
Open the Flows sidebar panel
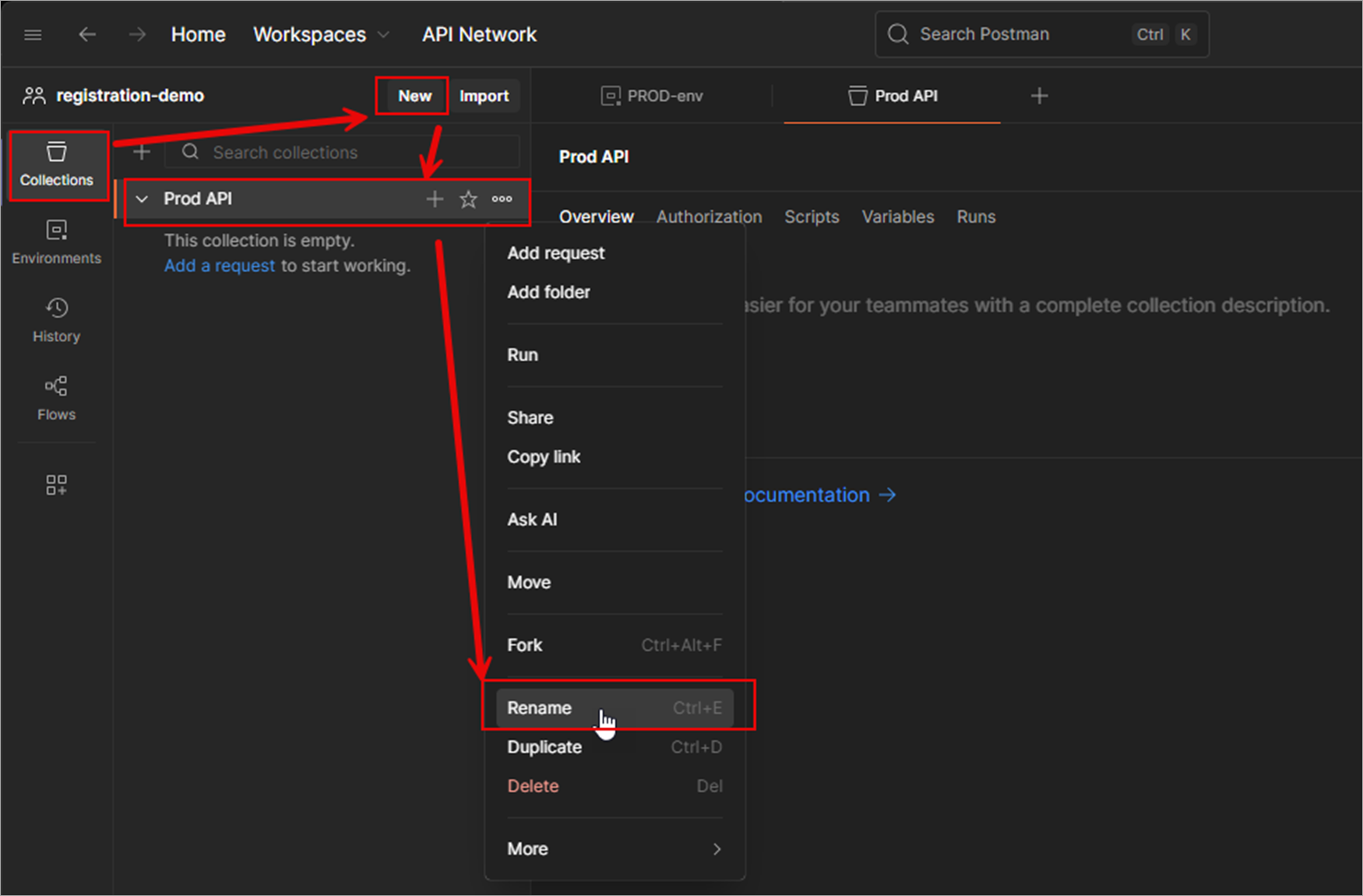(x=56, y=396)
